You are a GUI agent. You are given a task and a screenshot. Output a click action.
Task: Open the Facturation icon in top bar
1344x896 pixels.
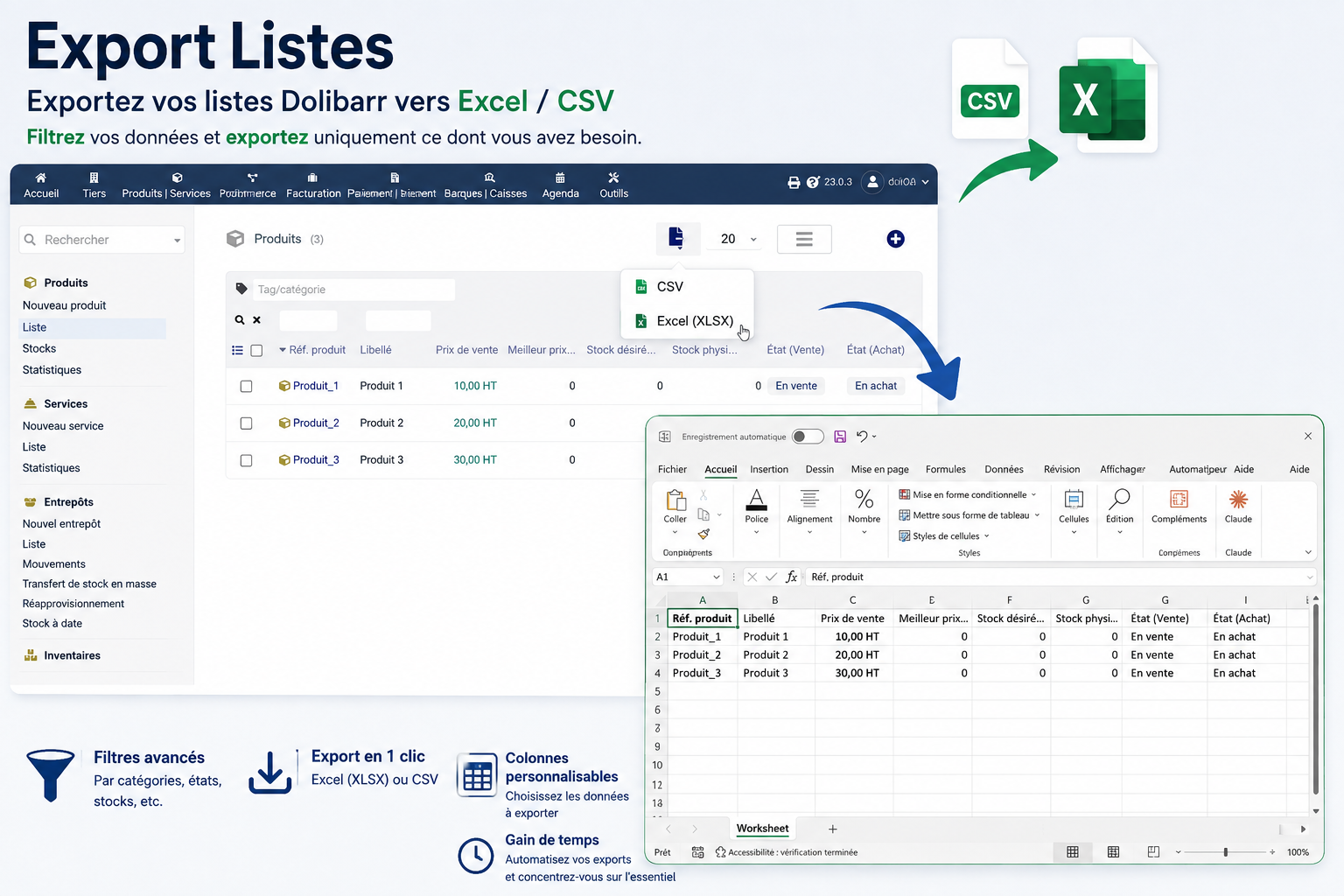coord(312,178)
